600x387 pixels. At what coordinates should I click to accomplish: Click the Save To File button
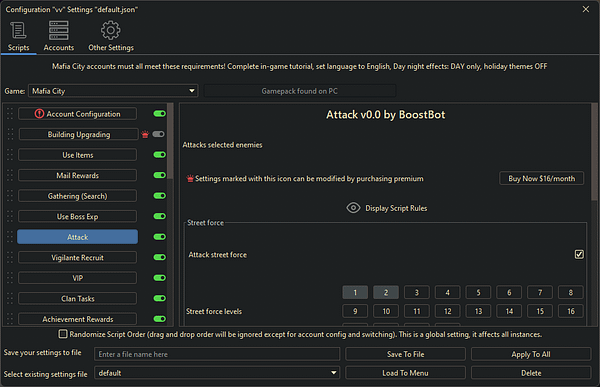coord(406,354)
